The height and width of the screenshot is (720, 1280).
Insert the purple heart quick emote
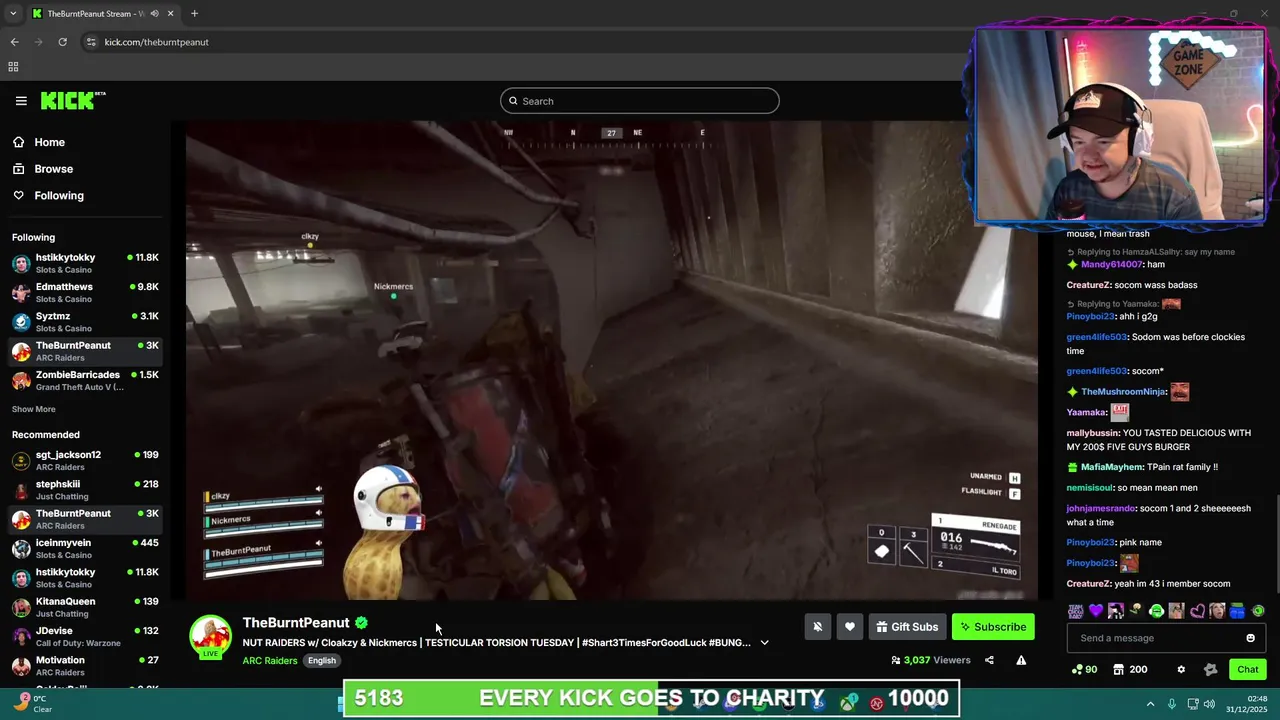1096,611
